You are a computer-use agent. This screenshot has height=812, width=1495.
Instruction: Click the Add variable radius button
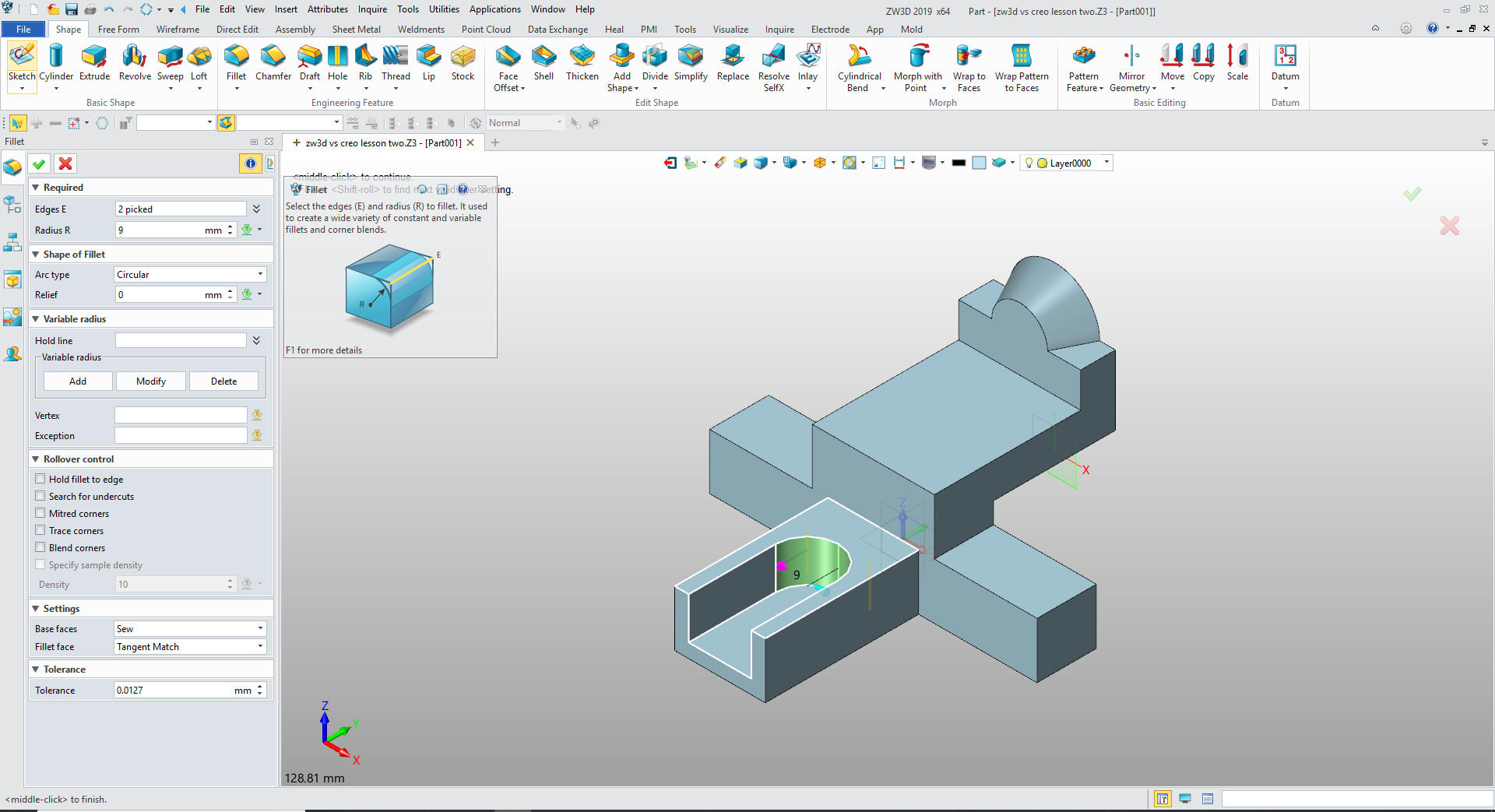[x=78, y=381]
